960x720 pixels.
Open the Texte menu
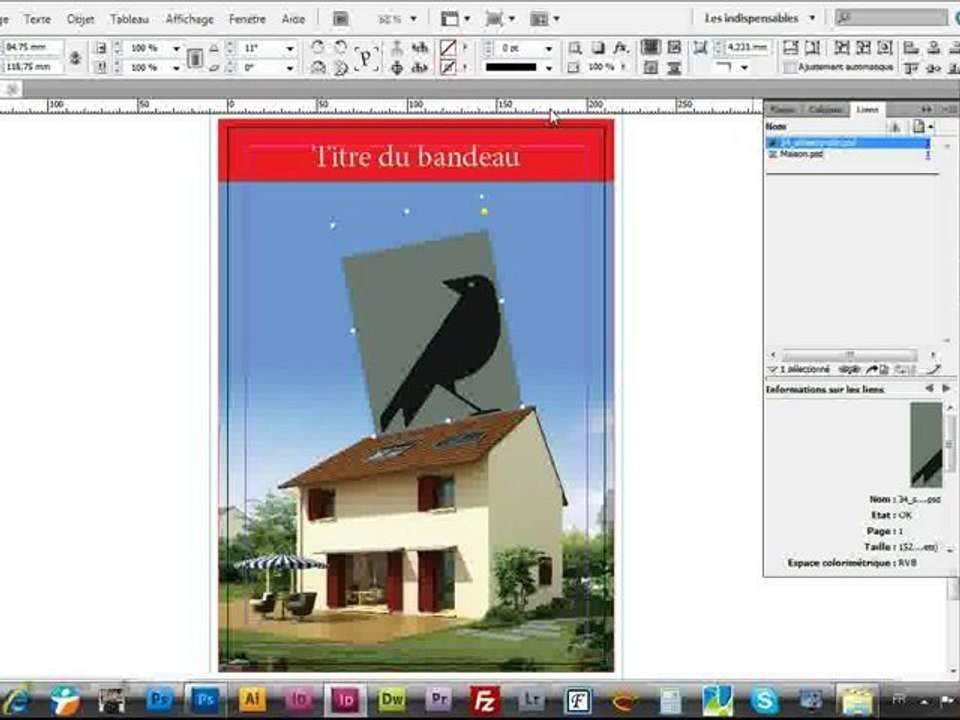(37, 19)
